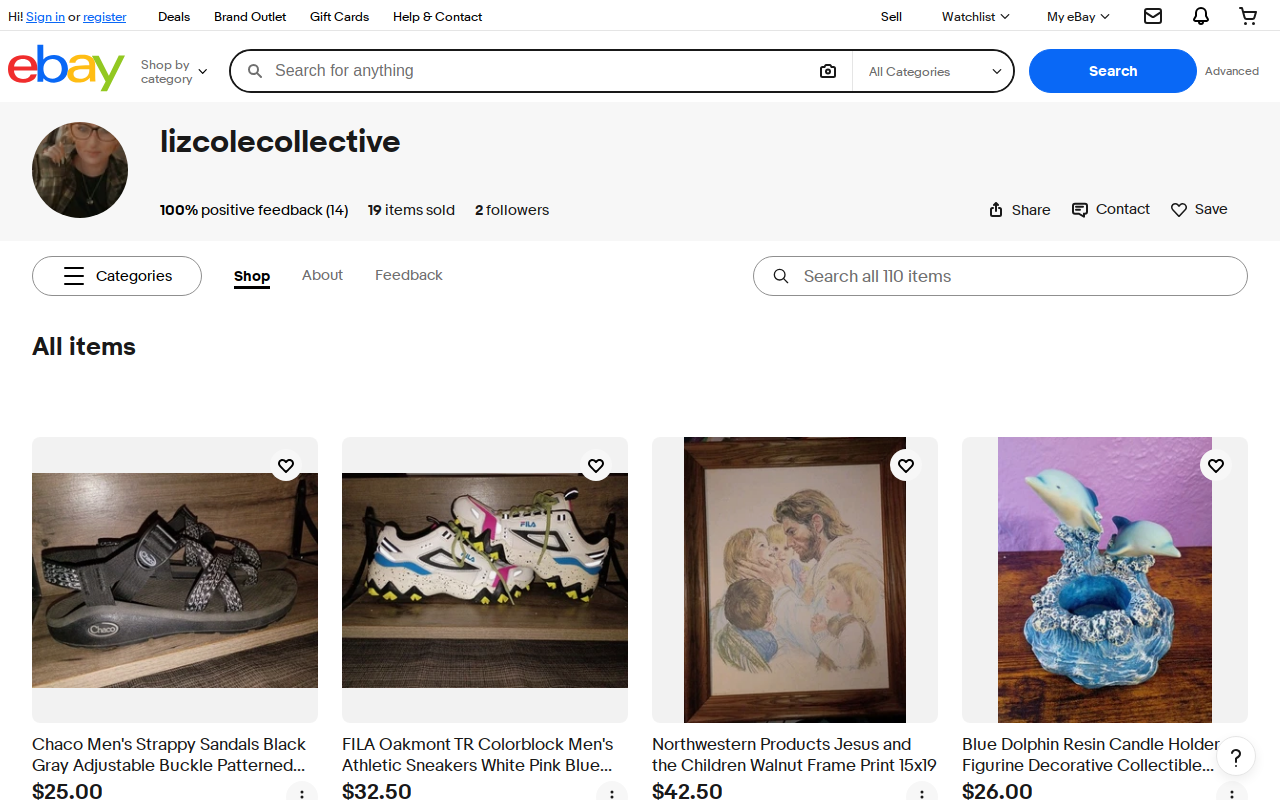Click the register link
1280x800 pixels.
coord(105,17)
